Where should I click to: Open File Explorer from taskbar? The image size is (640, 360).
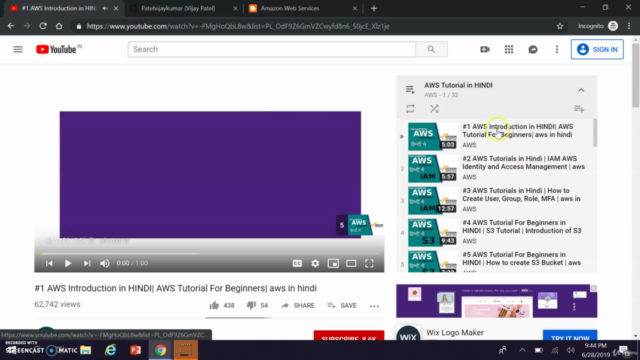85,350
